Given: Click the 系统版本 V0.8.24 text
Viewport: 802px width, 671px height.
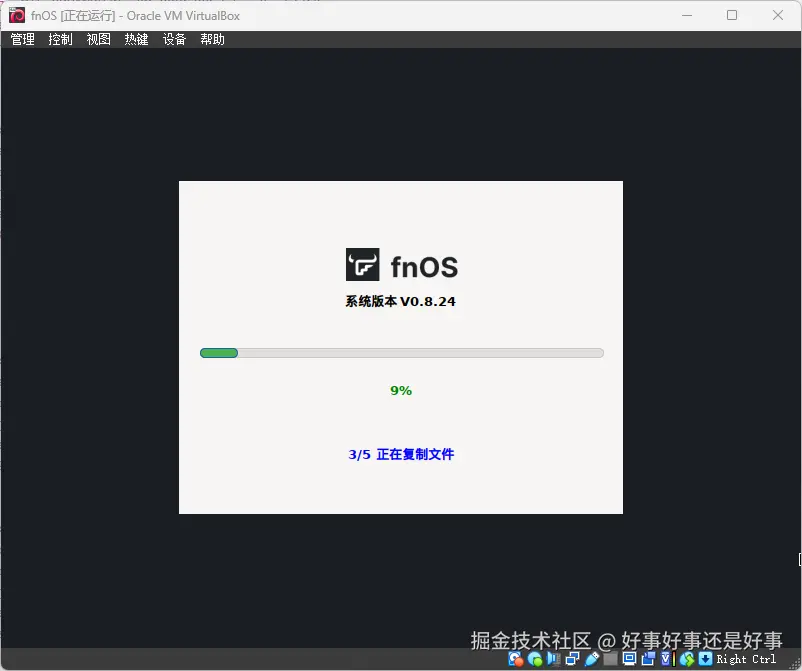Looking at the screenshot, I should click(x=400, y=302).
